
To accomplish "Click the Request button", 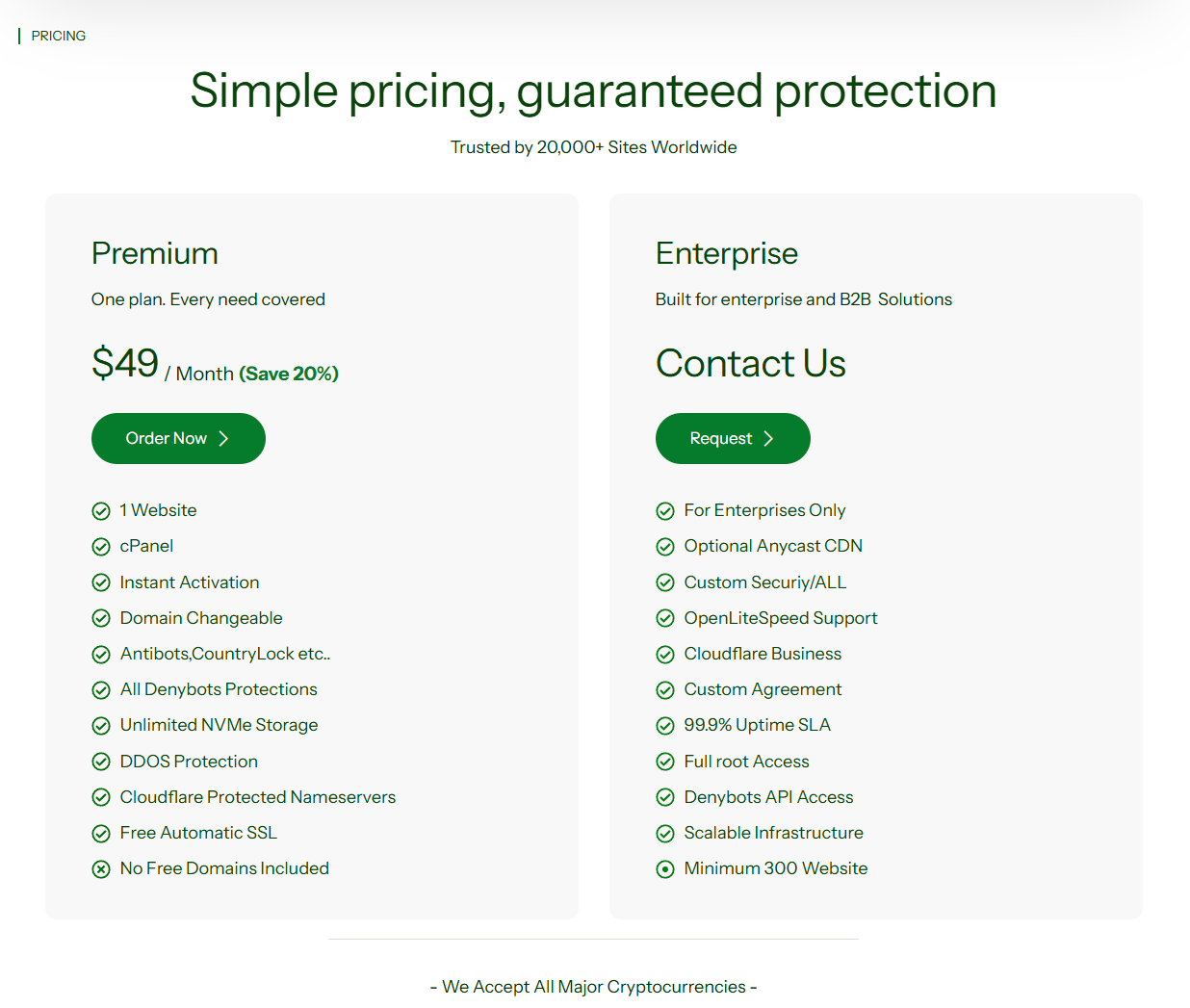I will (x=733, y=439).
